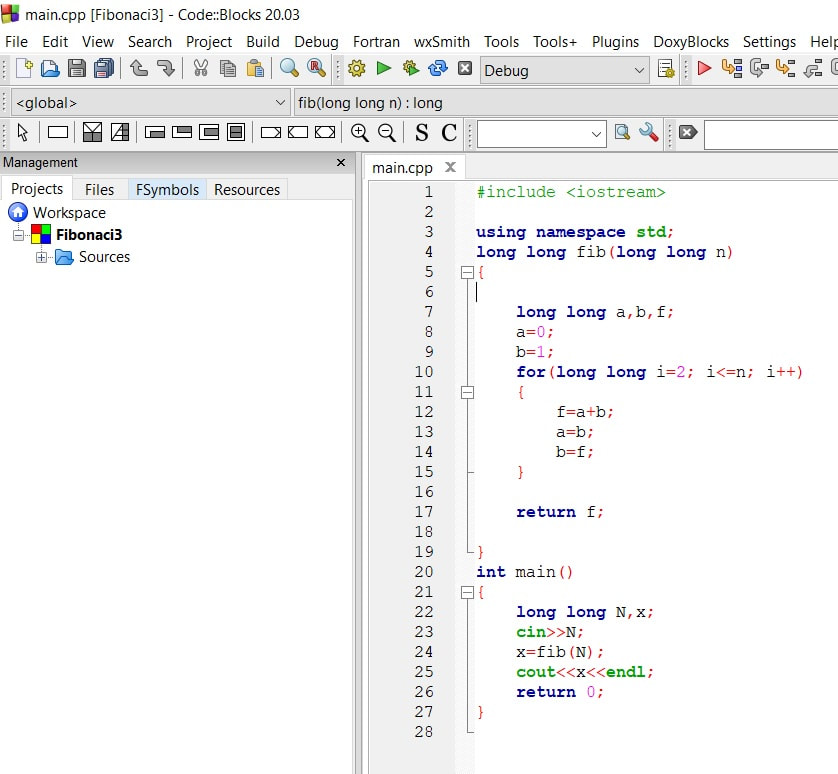Collapse the for loop fold at line 11
Viewport: 838px width, 774px height.
(467, 392)
